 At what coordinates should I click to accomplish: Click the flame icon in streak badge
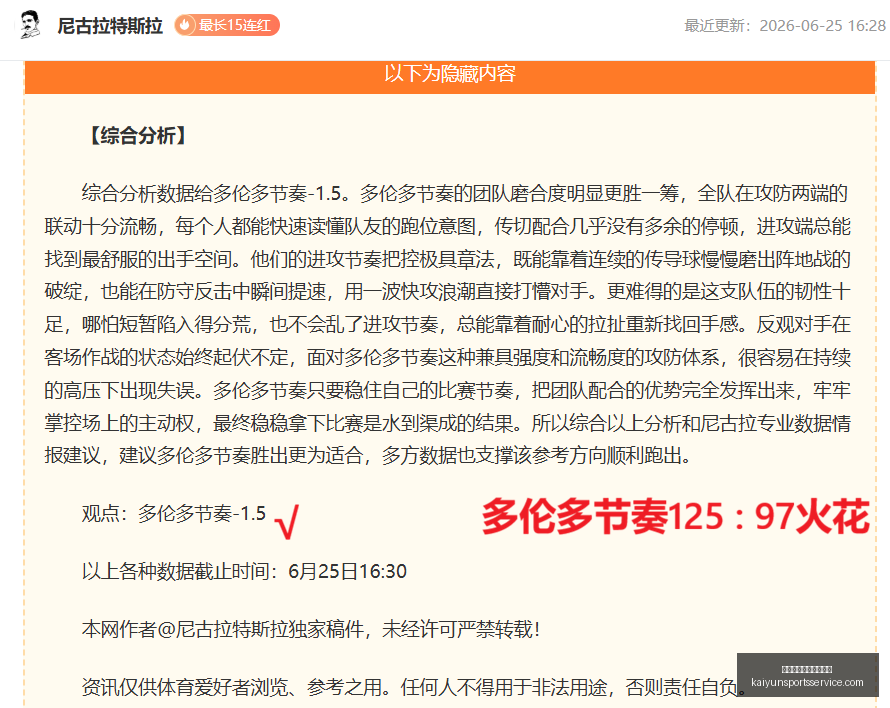pyautogui.click(x=184, y=25)
